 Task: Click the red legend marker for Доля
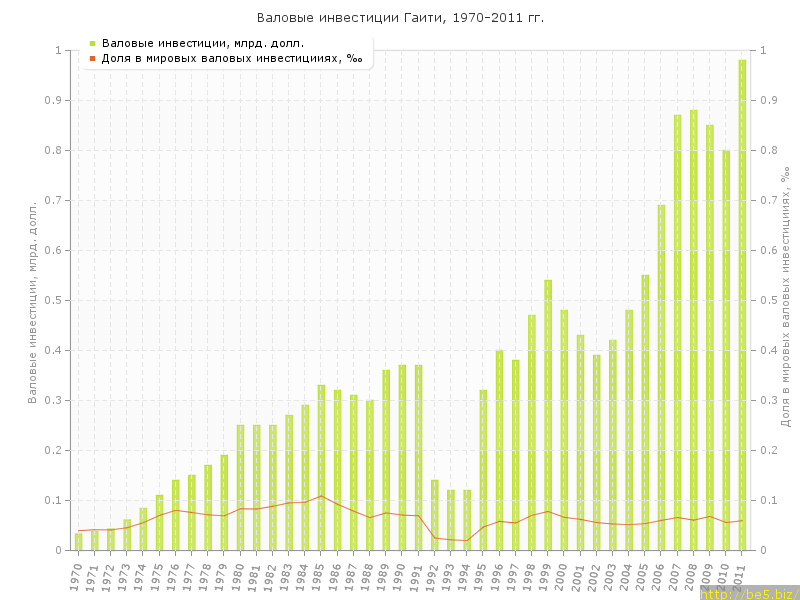click(x=92, y=58)
